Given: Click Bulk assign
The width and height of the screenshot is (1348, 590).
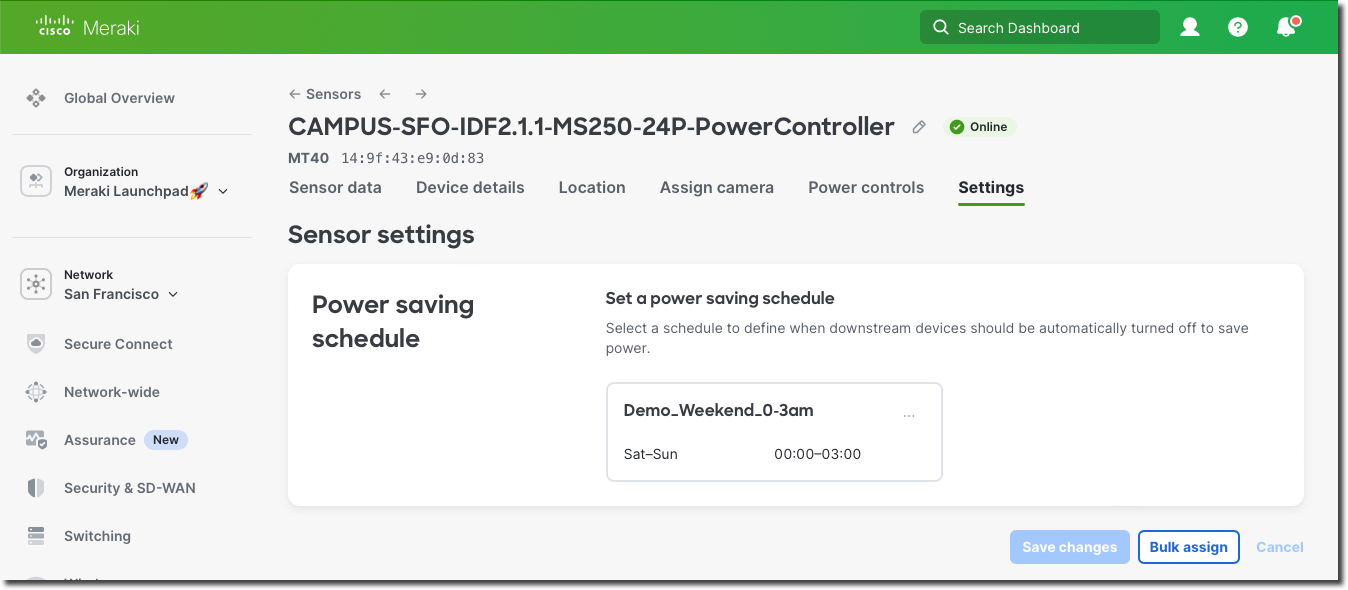Looking at the screenshot, I should (1189, 547).
